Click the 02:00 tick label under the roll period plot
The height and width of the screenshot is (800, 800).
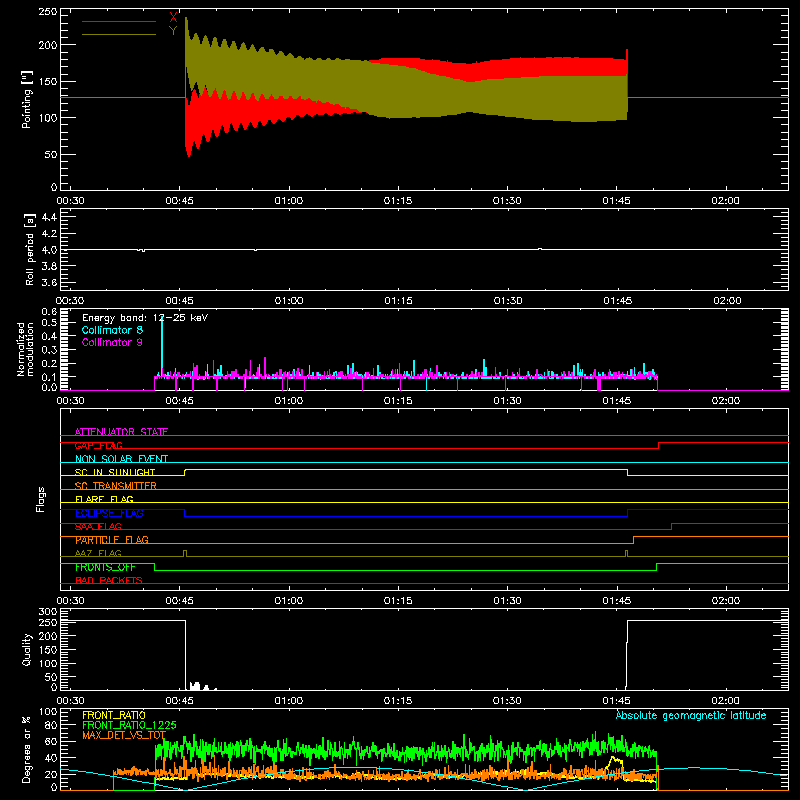coord(727,301)
